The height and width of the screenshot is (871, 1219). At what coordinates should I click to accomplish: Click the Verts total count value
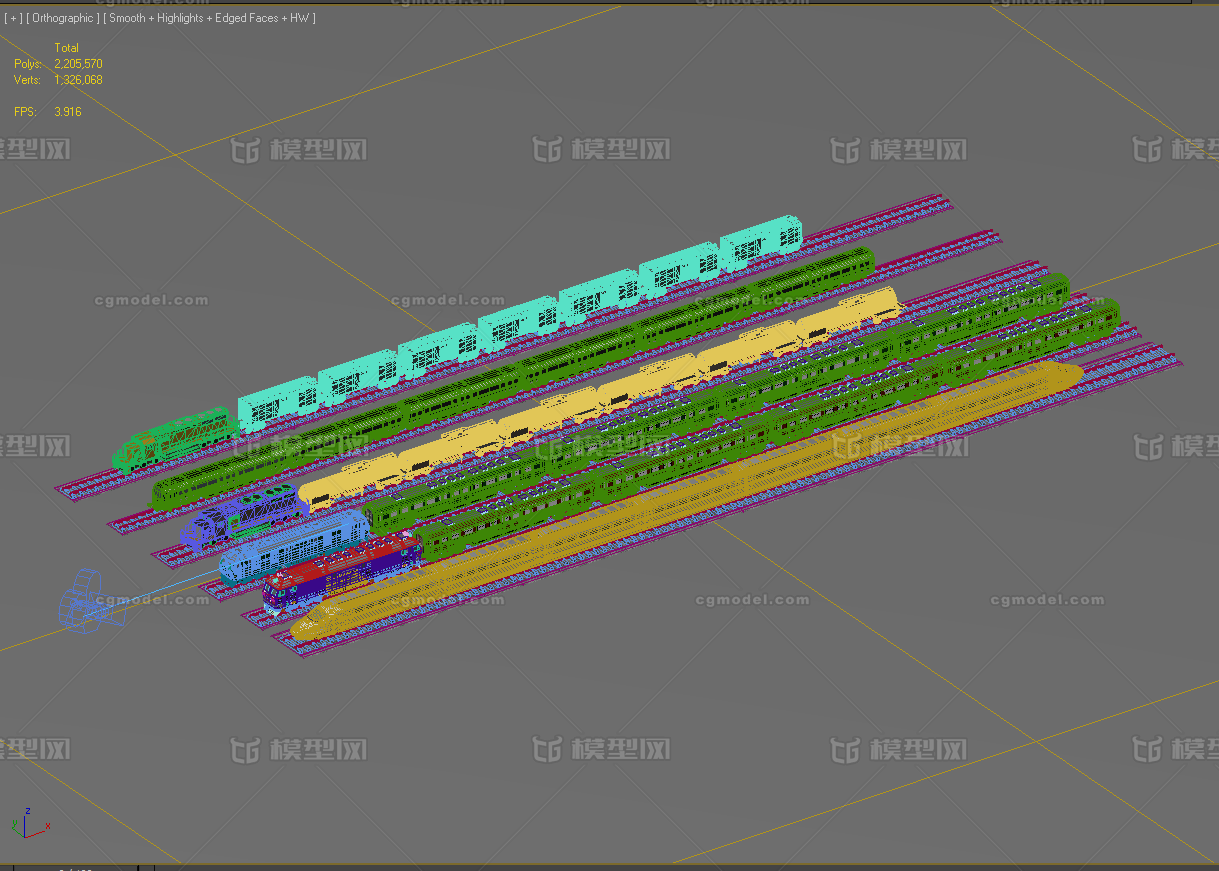[78, 80]
